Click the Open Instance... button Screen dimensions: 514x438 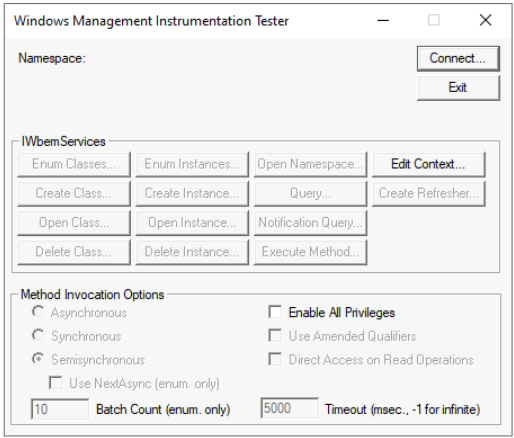pos(192,223)
